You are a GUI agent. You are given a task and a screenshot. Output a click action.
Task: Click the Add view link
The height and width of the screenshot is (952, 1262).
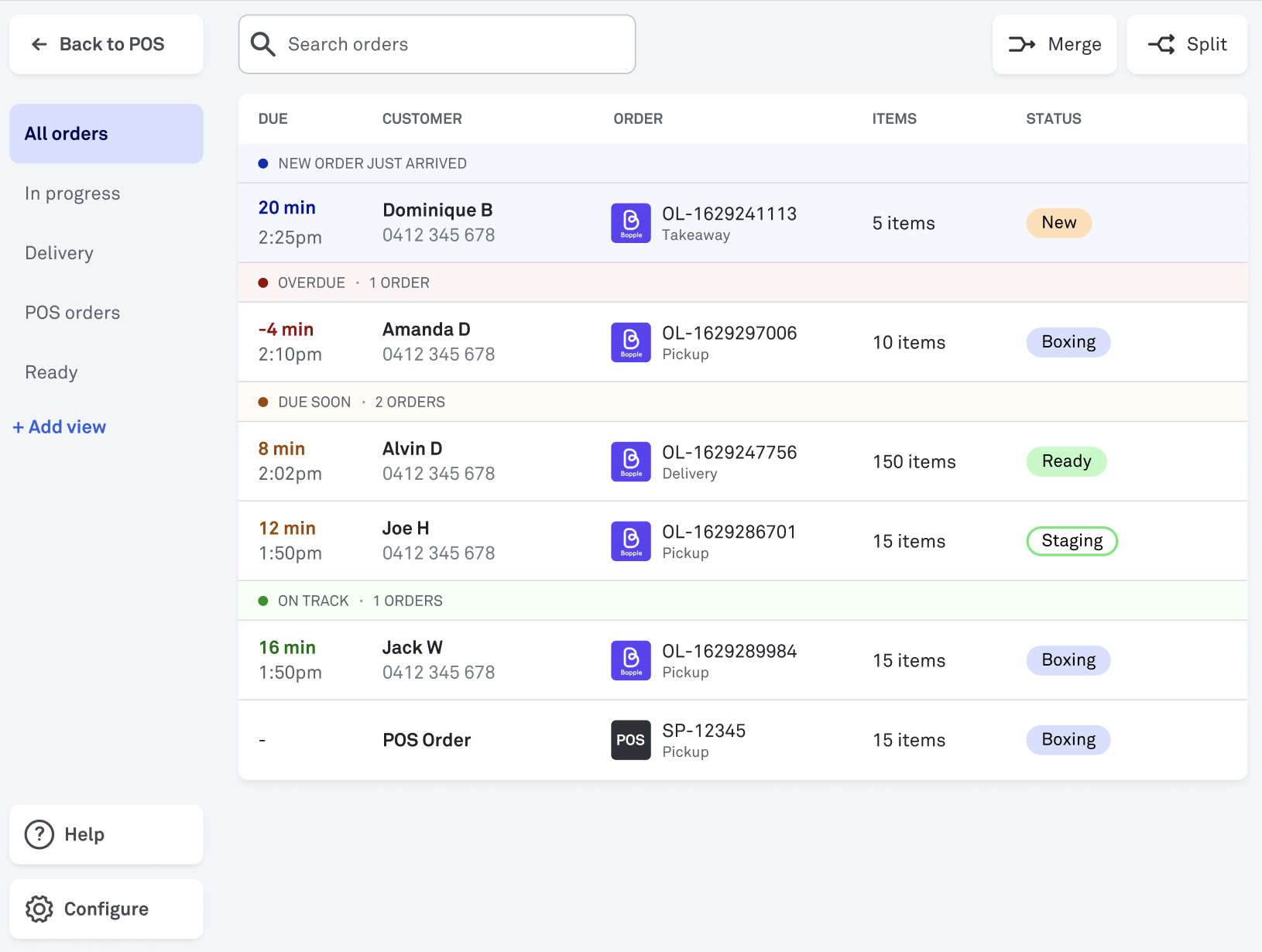[60, 427]
